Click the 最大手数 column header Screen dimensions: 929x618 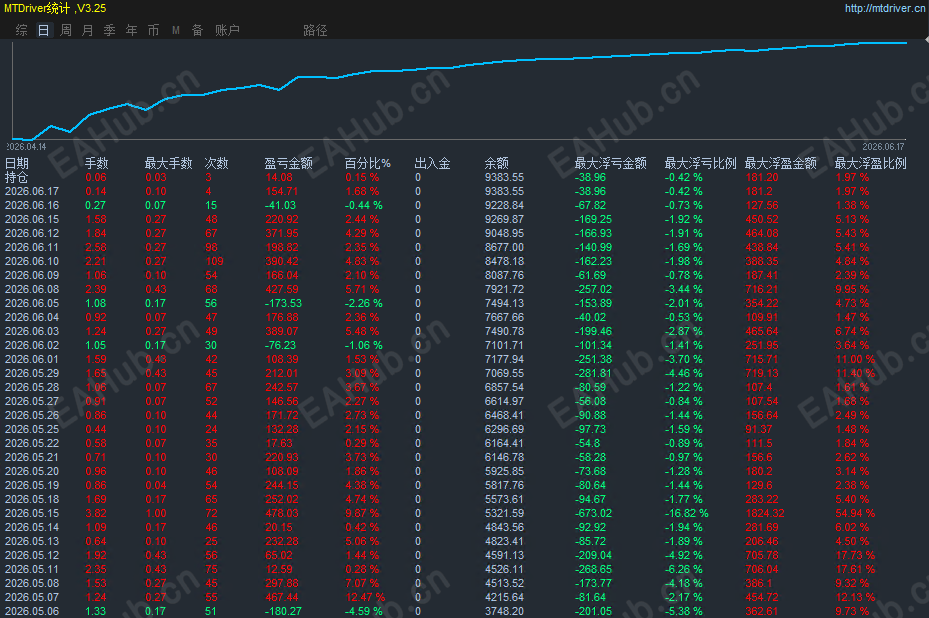pyautogui.click(x=169, y=164)
